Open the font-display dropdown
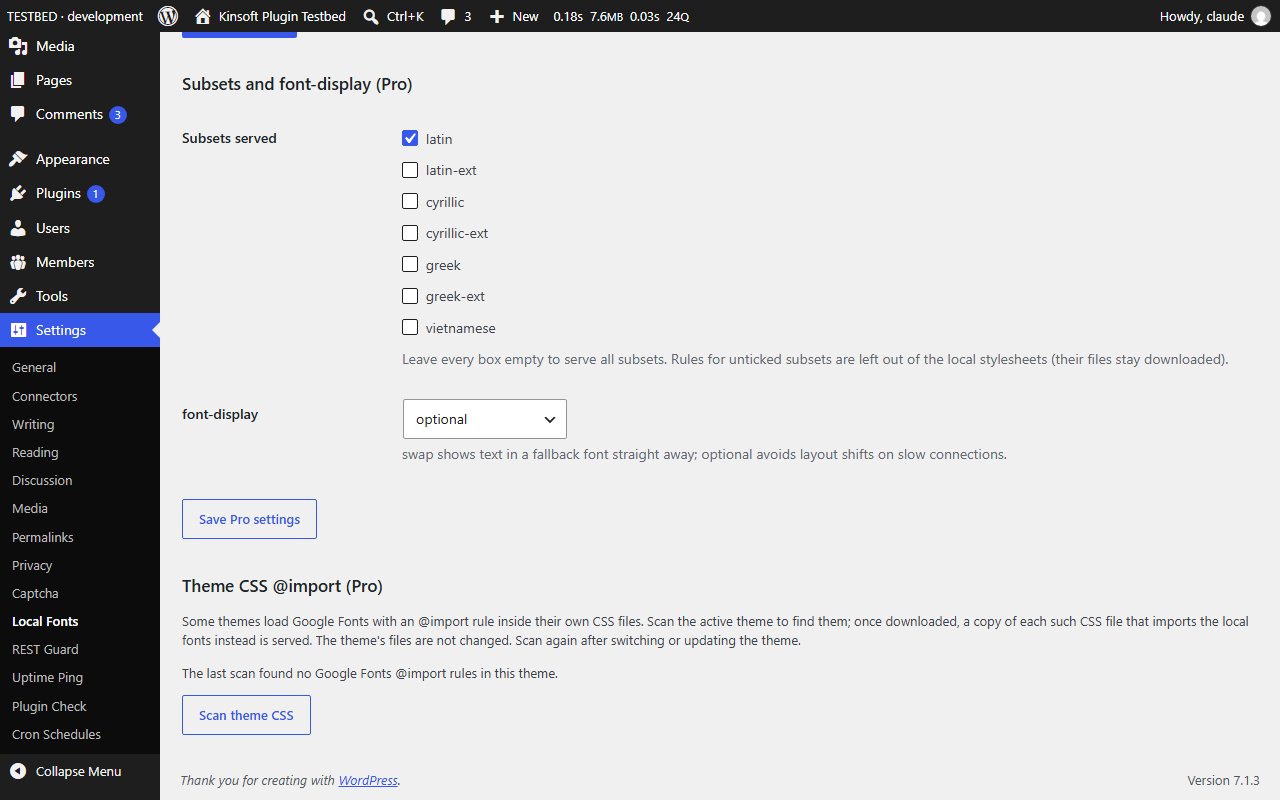The width and height of the screenshot is (1280, 800). click(485, 419)
